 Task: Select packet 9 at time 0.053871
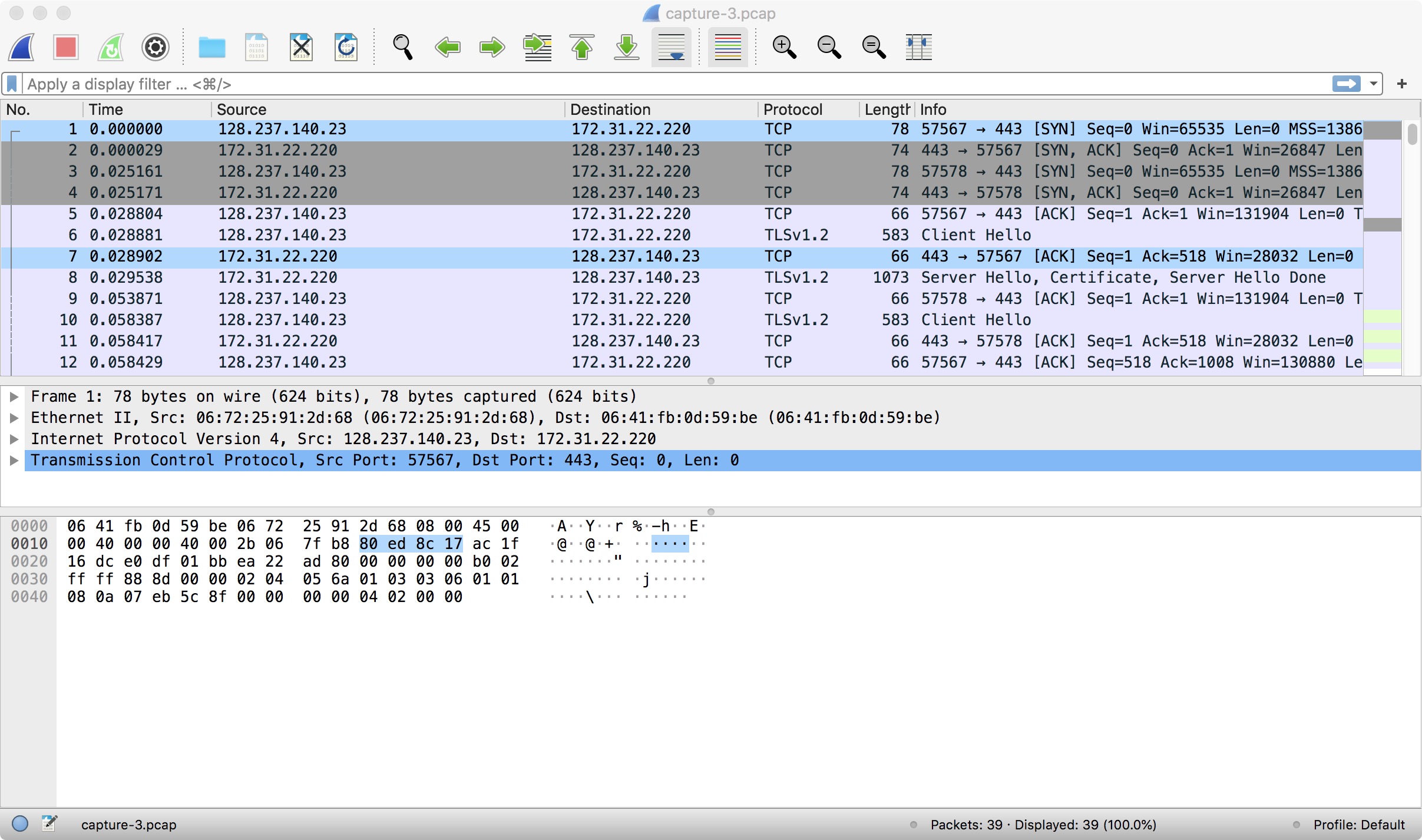pos(682,299)
